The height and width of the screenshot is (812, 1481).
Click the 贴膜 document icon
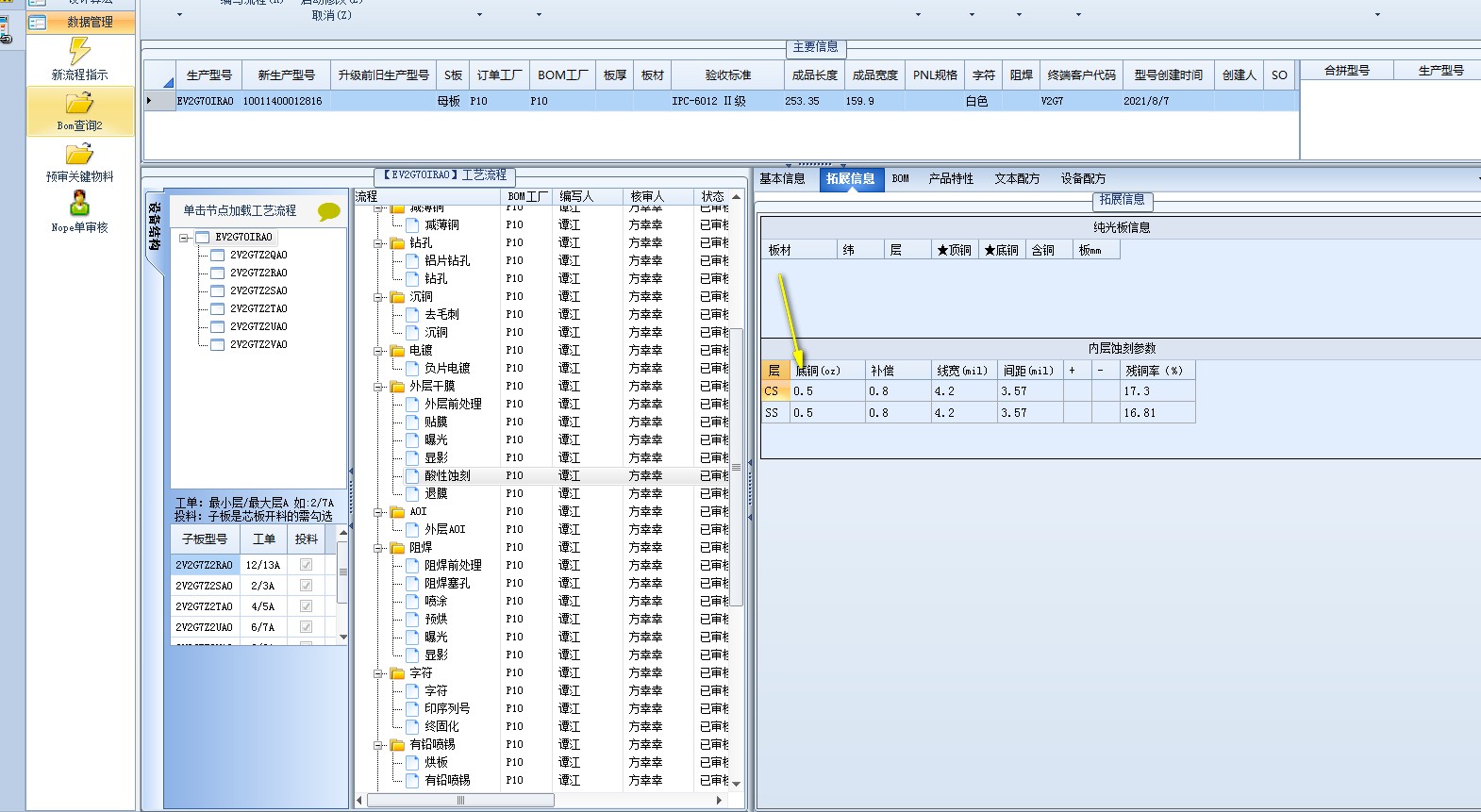[413, 423]
